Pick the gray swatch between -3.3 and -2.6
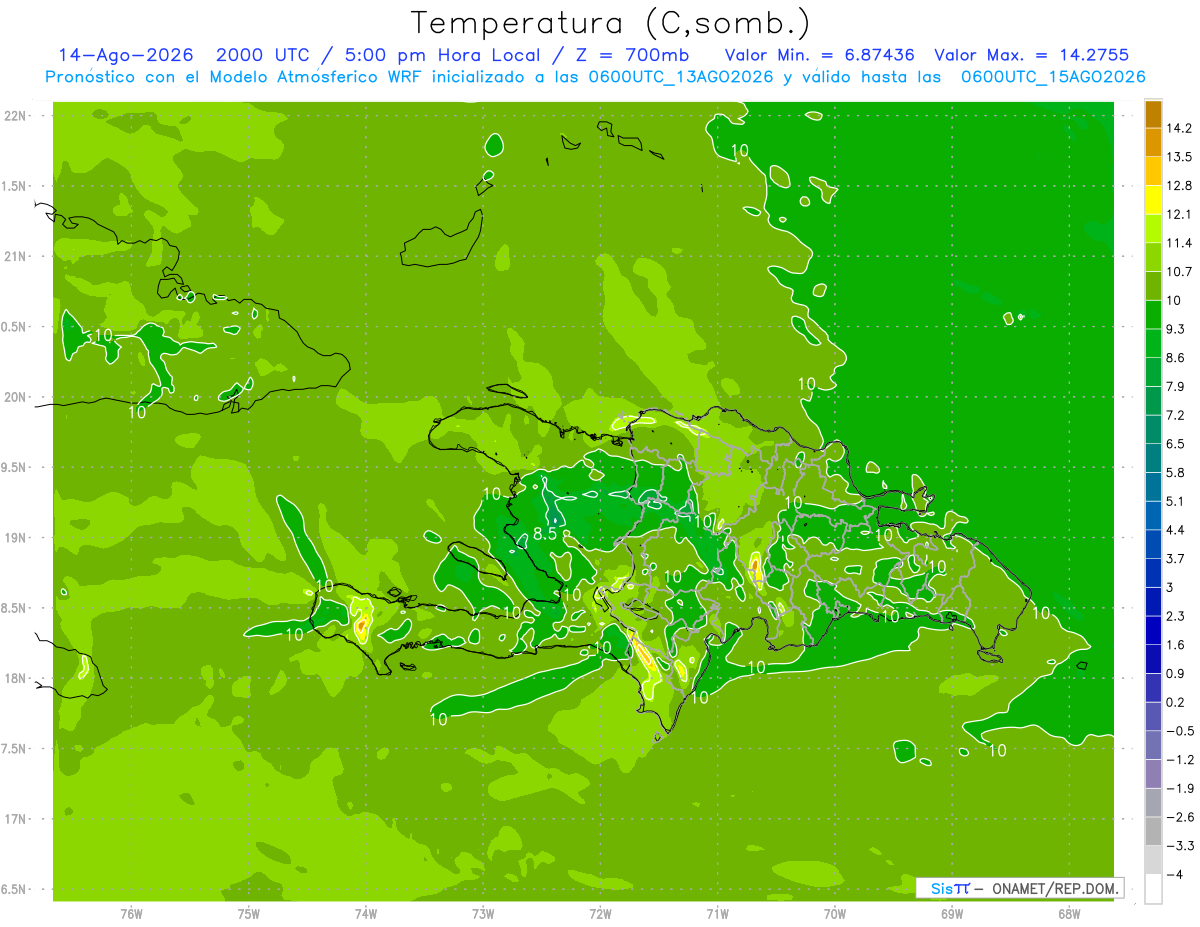 click(1153, 832)
